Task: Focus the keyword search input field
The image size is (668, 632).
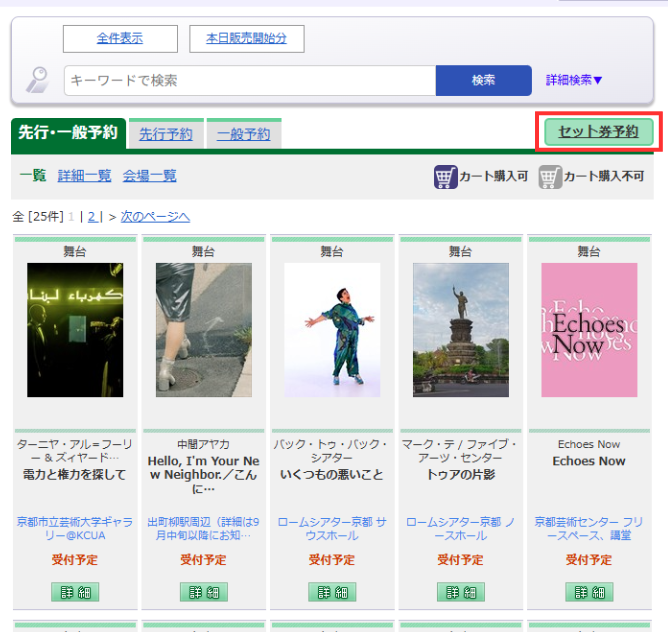Action: coord(250,80)
